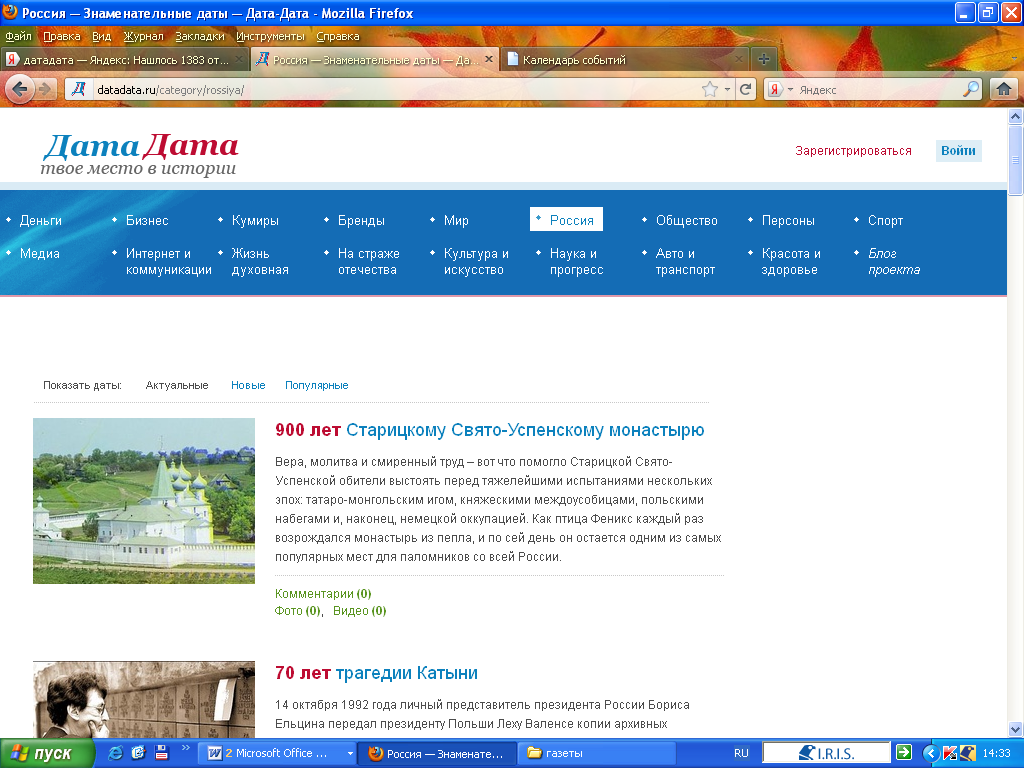Image resolution: width=1024 pixels, height=768 pixels.
Task: Open the Бренды category
Action: [x=361, y=220]
